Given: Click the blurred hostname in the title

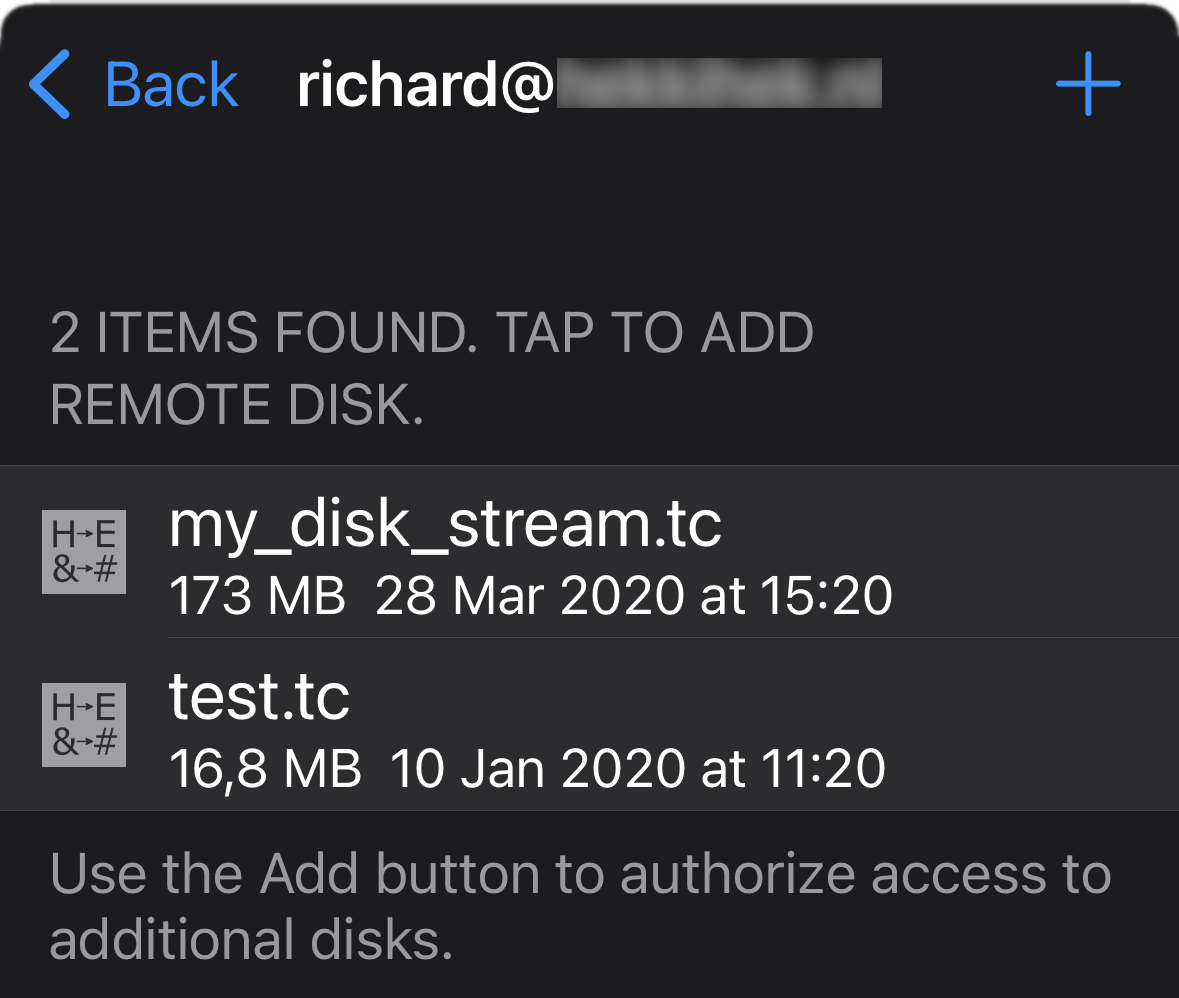Looking at the screenshot, I should coord(718,84).
